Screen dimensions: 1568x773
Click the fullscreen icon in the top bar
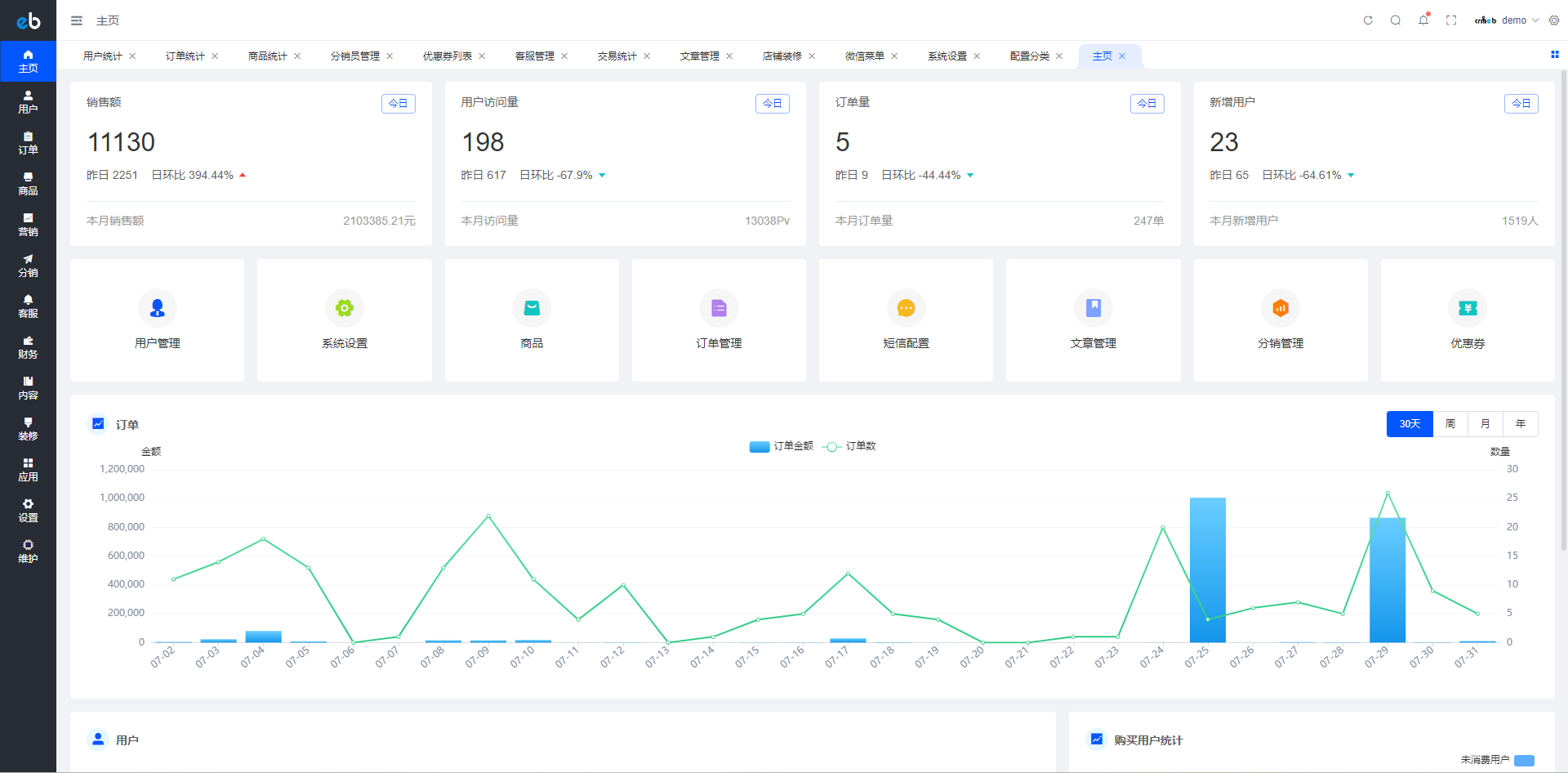tap(1451, 20)
